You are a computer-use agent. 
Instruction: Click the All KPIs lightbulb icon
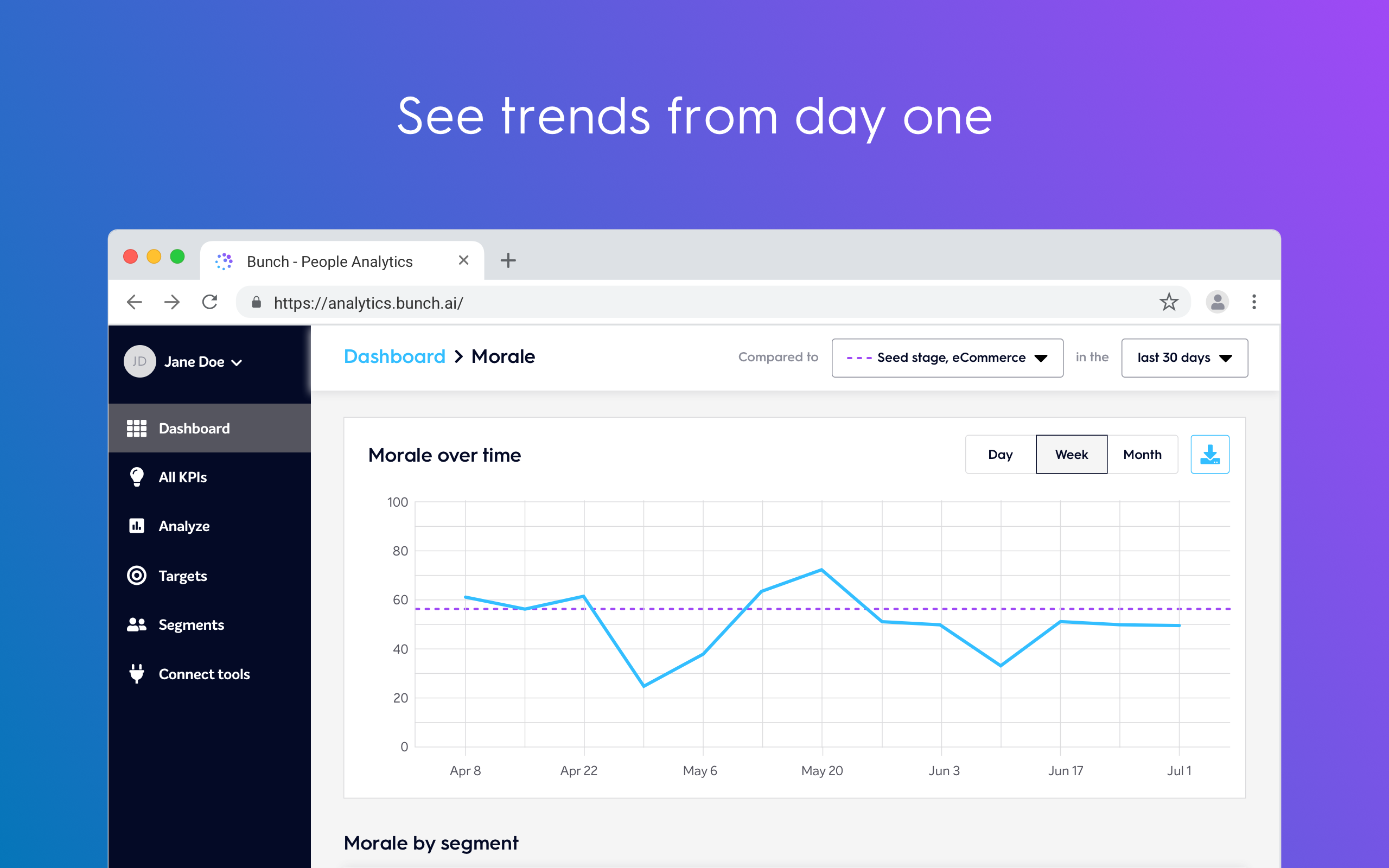pos(137,477)
